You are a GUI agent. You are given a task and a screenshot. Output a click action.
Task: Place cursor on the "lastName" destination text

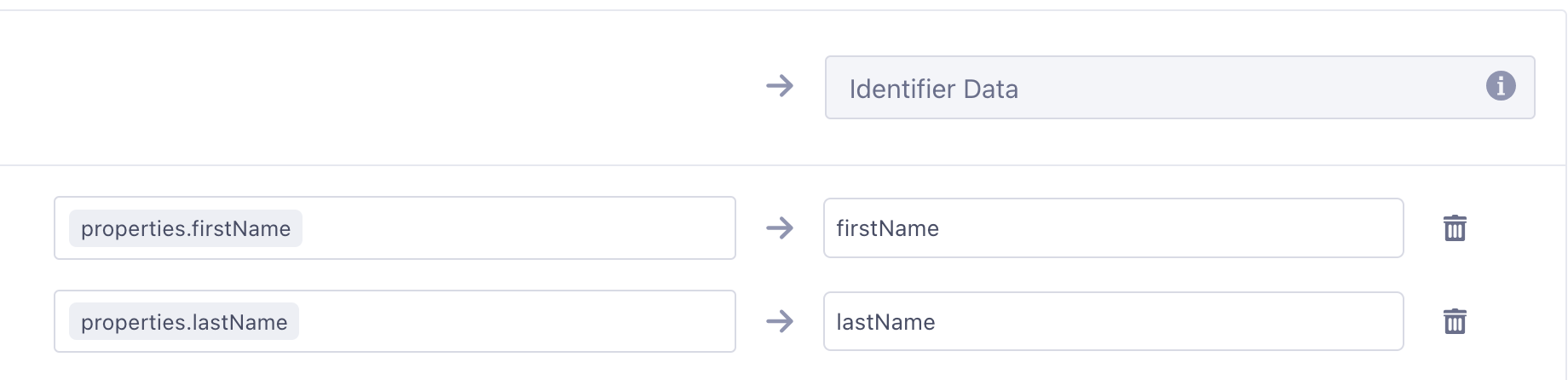coord(885,322)
